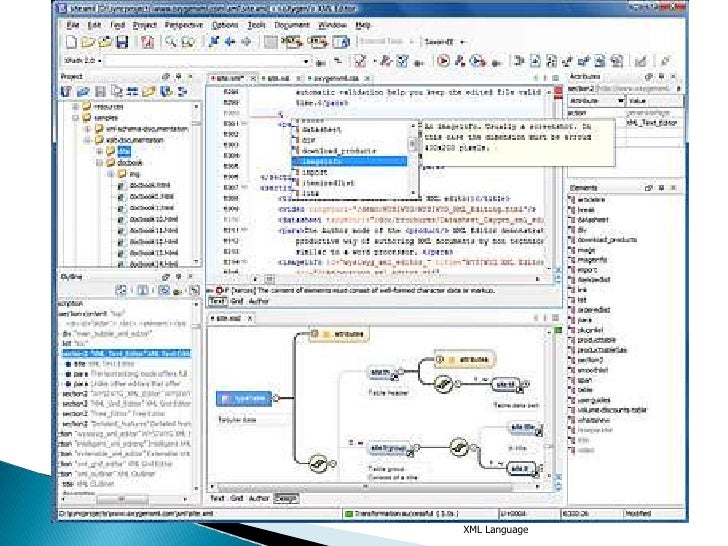Click the red Apply Transformation play icon
The image size is (728, 546).
pyautogui.click(x=443, y=61)
